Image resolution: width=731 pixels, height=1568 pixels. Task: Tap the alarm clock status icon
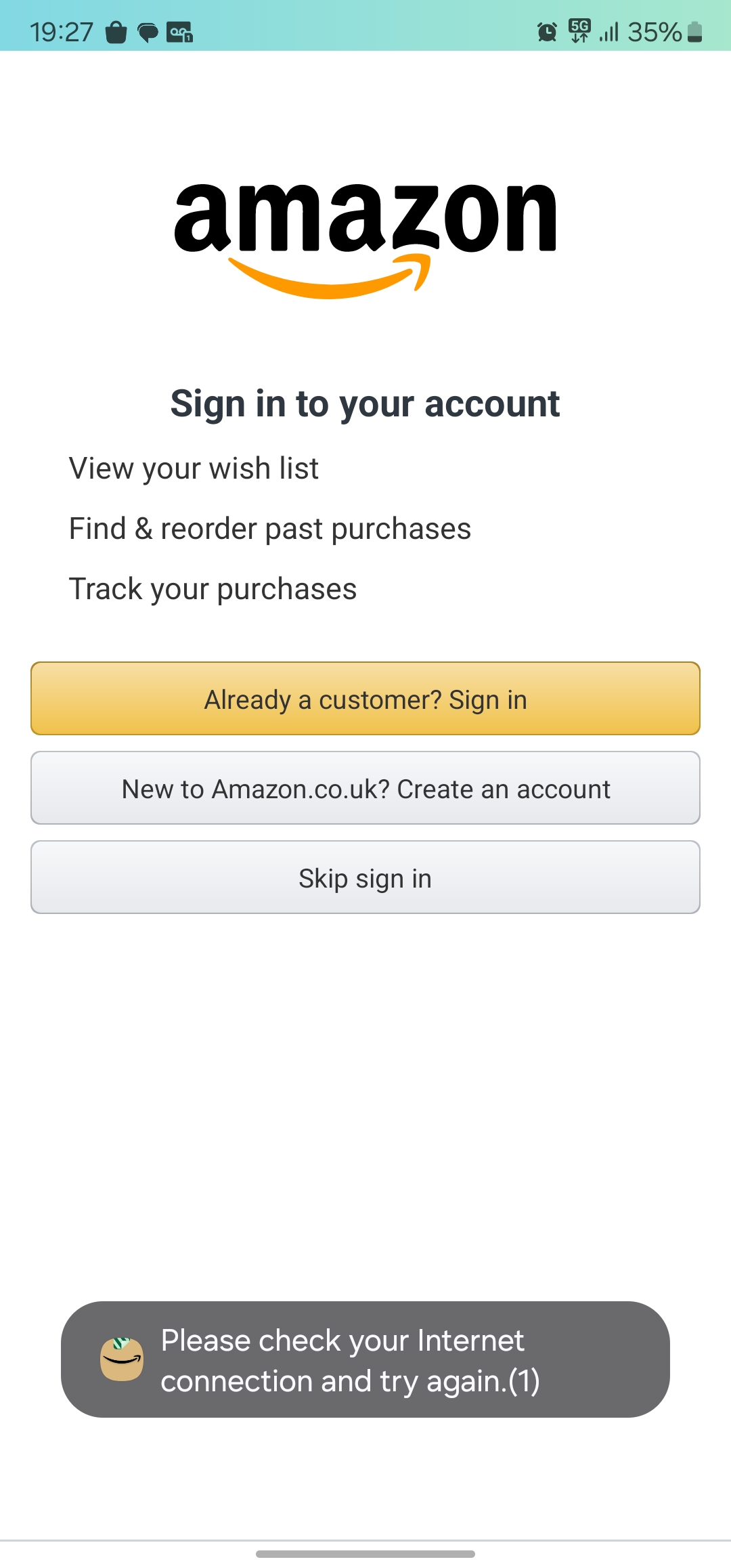547,32
